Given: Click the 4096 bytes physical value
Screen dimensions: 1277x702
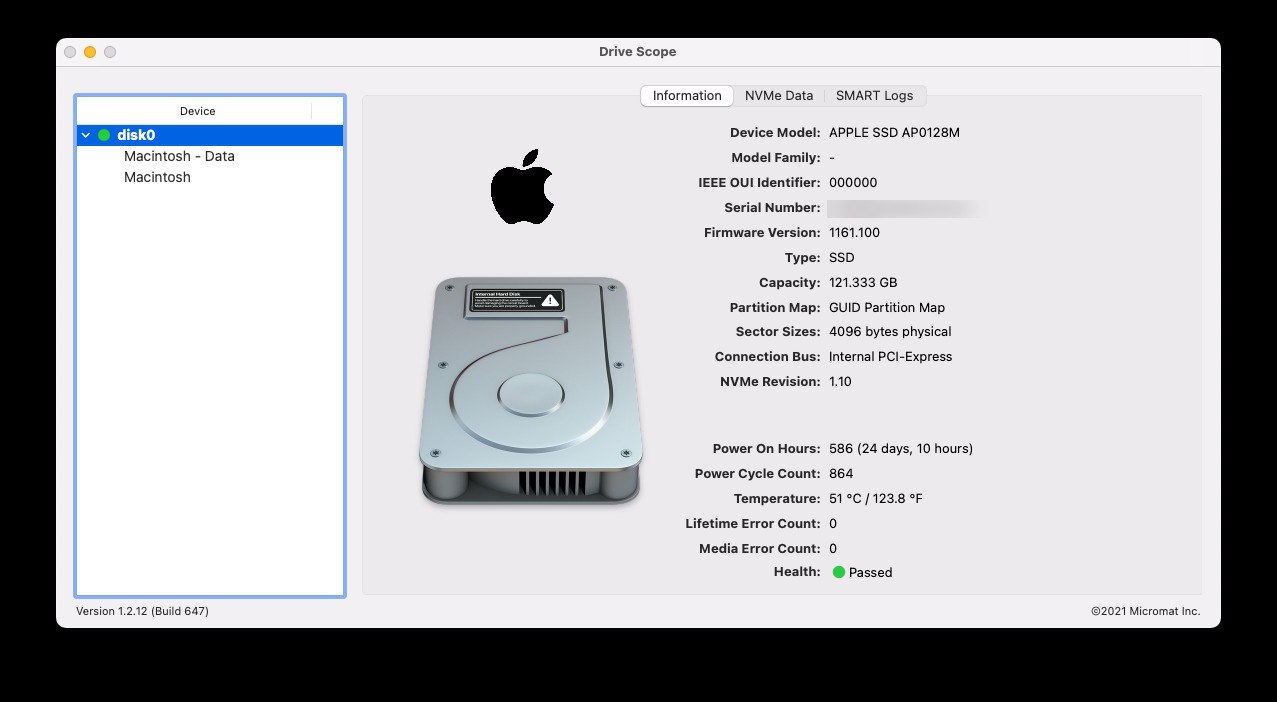Looking at the screenshot, I should click(890, 331).
